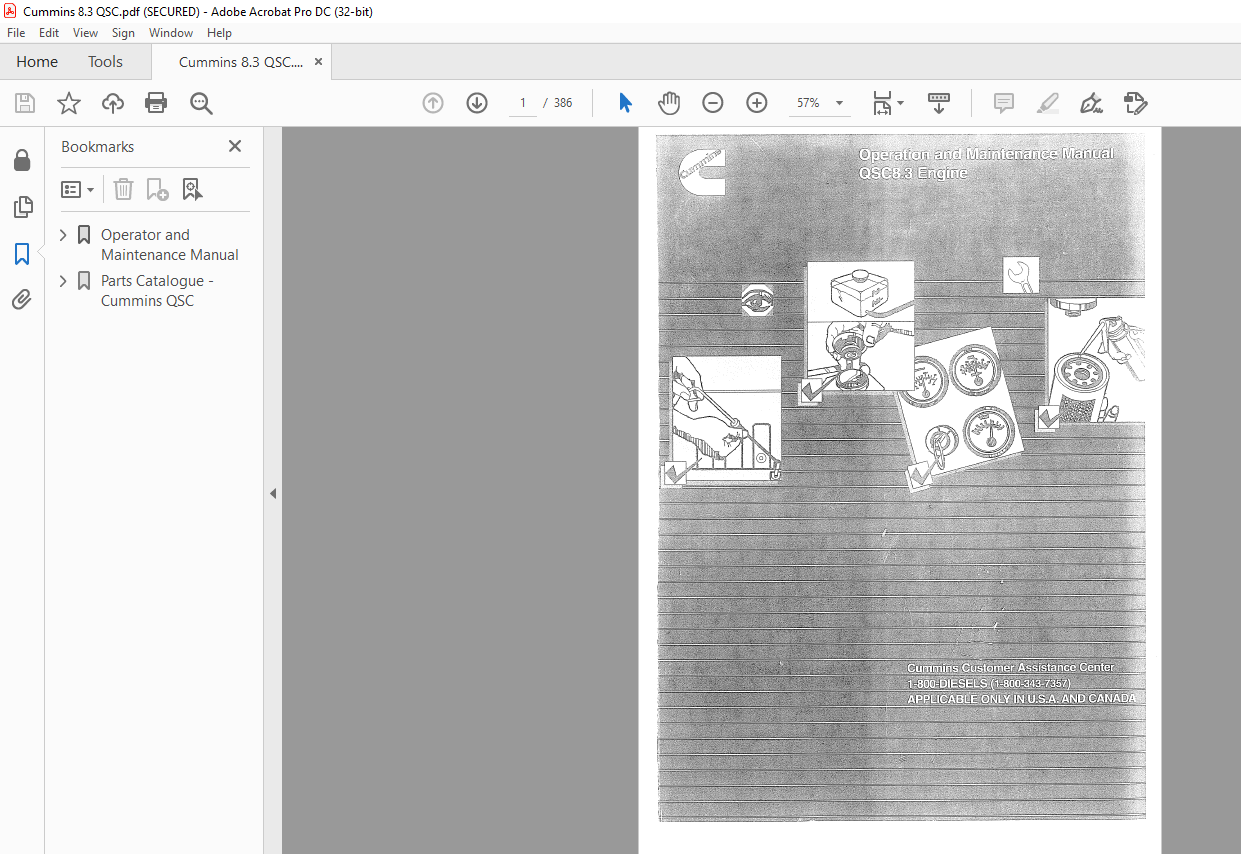The image size is (1241, 854).
Task: Open the File menu
Action: [16, 33]
